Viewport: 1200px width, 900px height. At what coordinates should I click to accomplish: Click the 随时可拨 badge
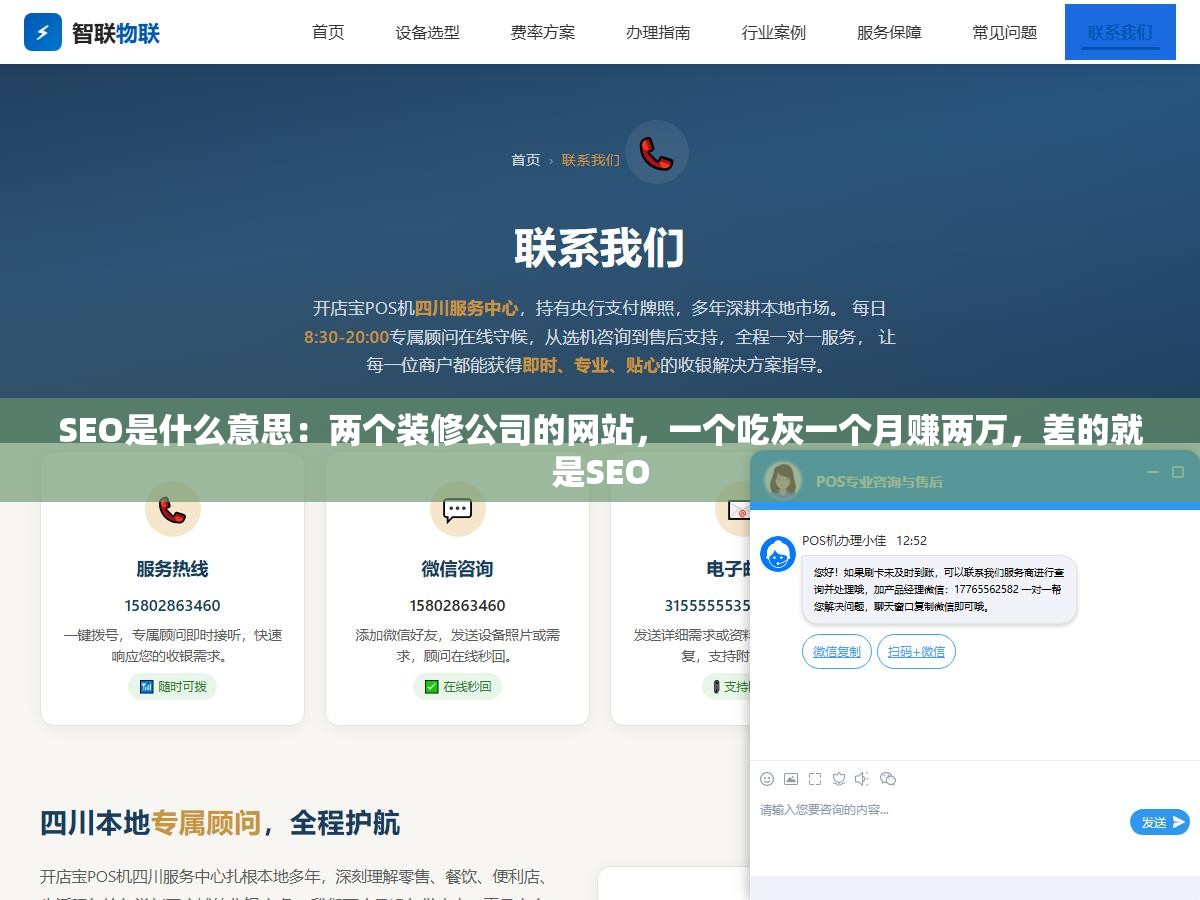pyautogui.click(x=173, y=687)
